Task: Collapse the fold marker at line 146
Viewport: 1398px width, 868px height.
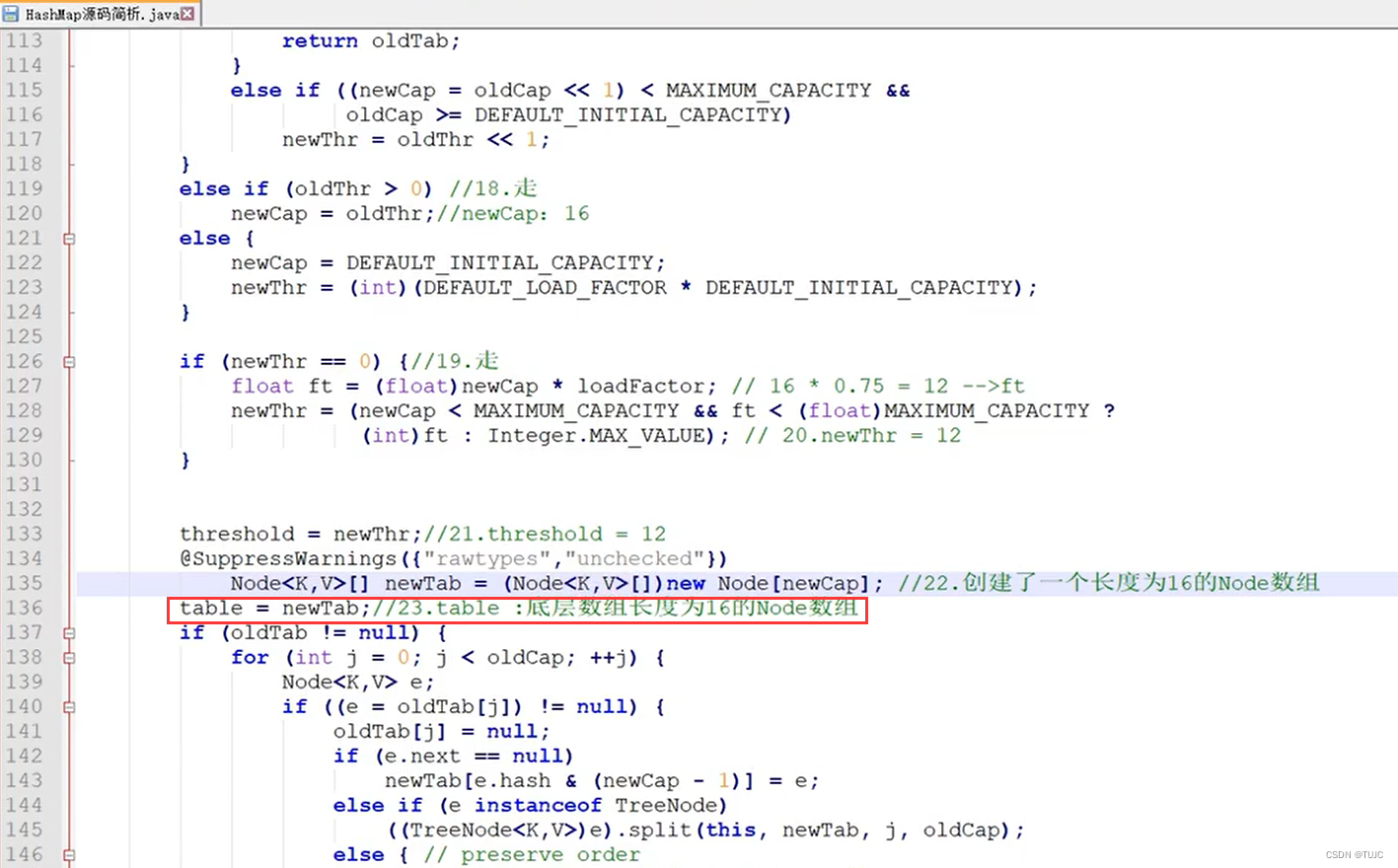Action: click(69, 855)
